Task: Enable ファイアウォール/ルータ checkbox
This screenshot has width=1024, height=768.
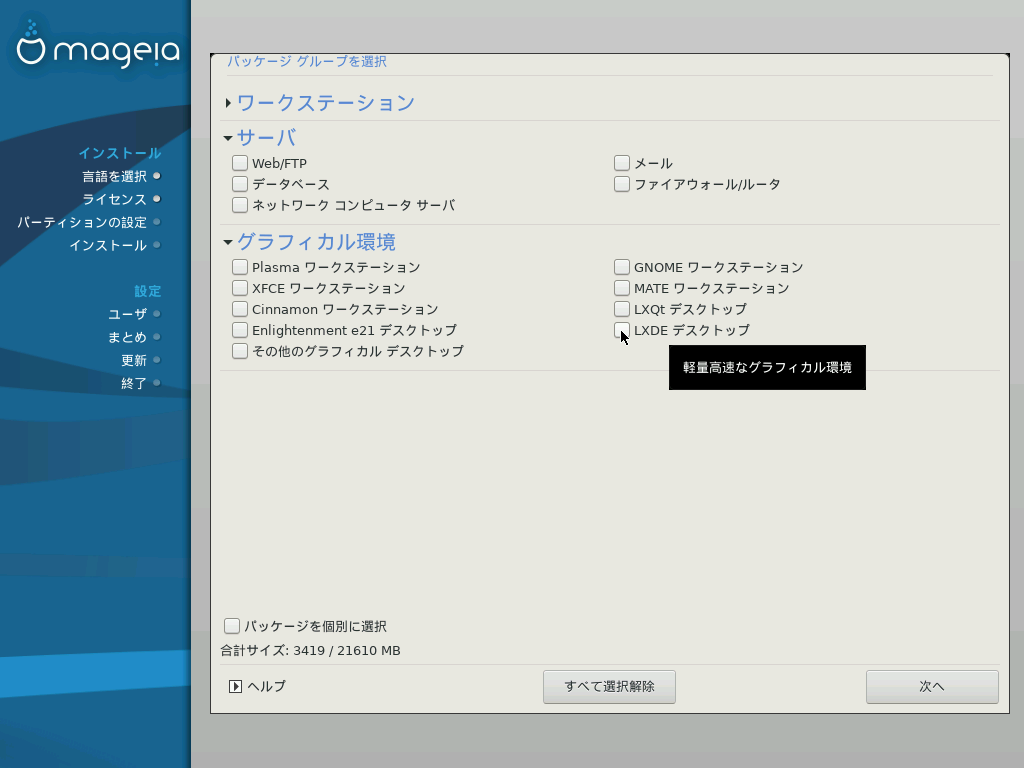Action: pyautogui.click(x=622, y=184)
